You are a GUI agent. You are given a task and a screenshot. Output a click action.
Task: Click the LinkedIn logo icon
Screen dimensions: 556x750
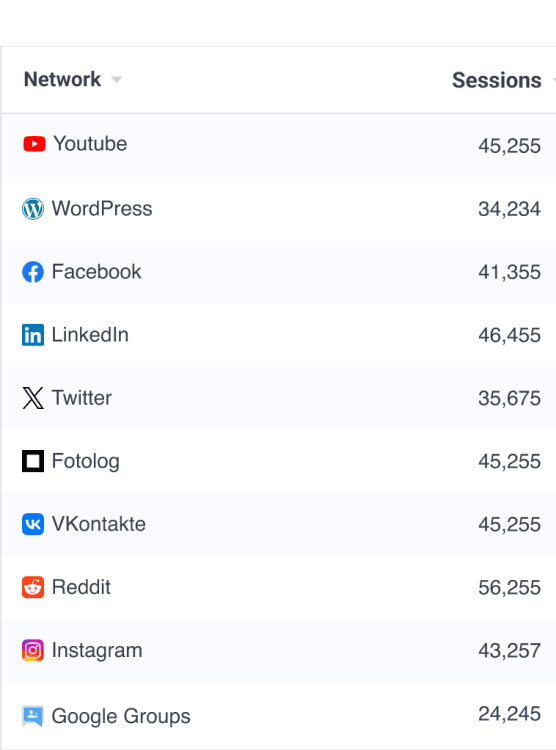[33, 335]
